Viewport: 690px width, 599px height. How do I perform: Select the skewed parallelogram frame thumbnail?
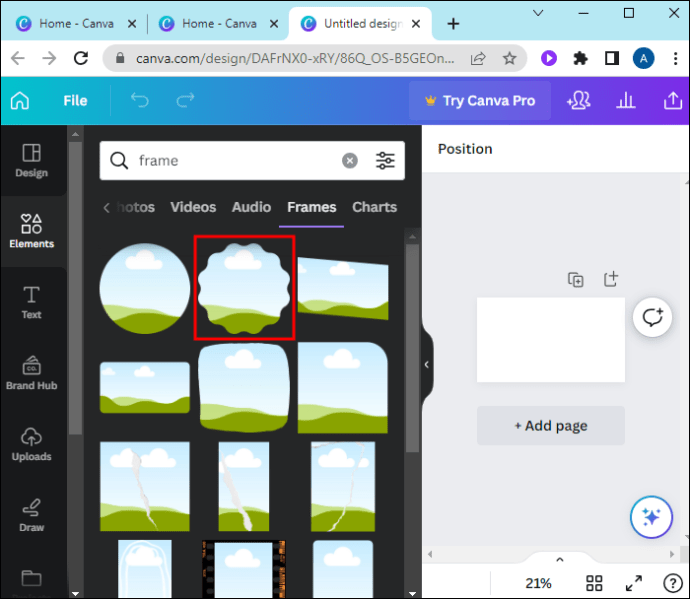343,288
